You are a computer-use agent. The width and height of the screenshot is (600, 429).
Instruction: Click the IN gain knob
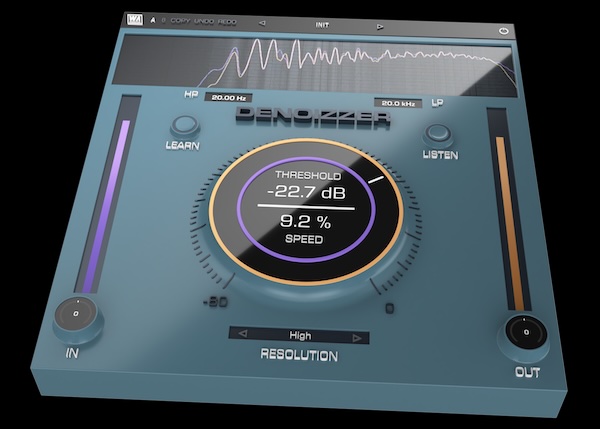click(x=77, y=316)
